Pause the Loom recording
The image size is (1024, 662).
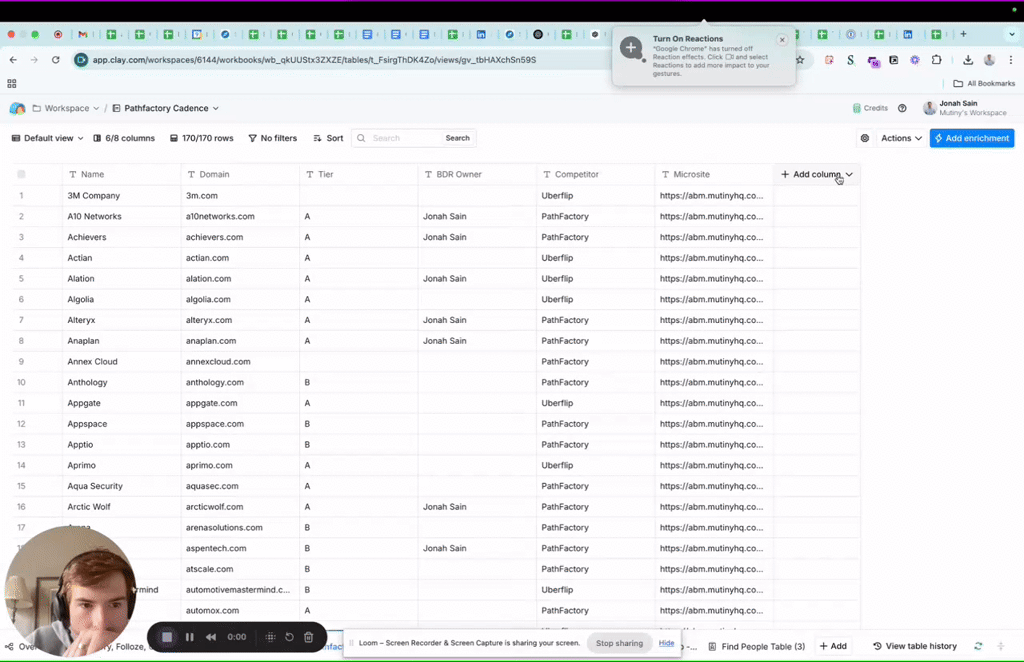[x=189, y=637]
